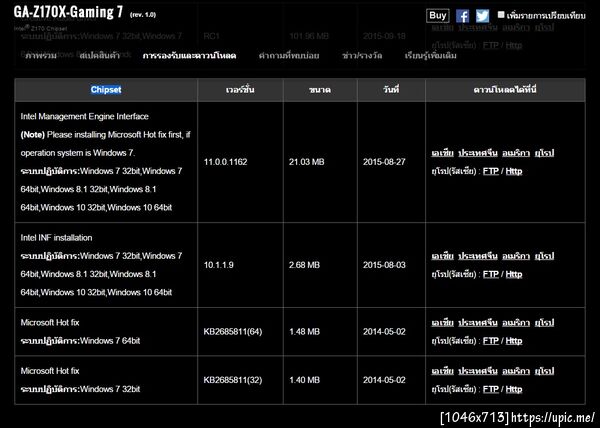Image resolution: width=600 pixels, height=428 pixels.
Task: Click the highlighted Chipset column header
Action: 106,90
